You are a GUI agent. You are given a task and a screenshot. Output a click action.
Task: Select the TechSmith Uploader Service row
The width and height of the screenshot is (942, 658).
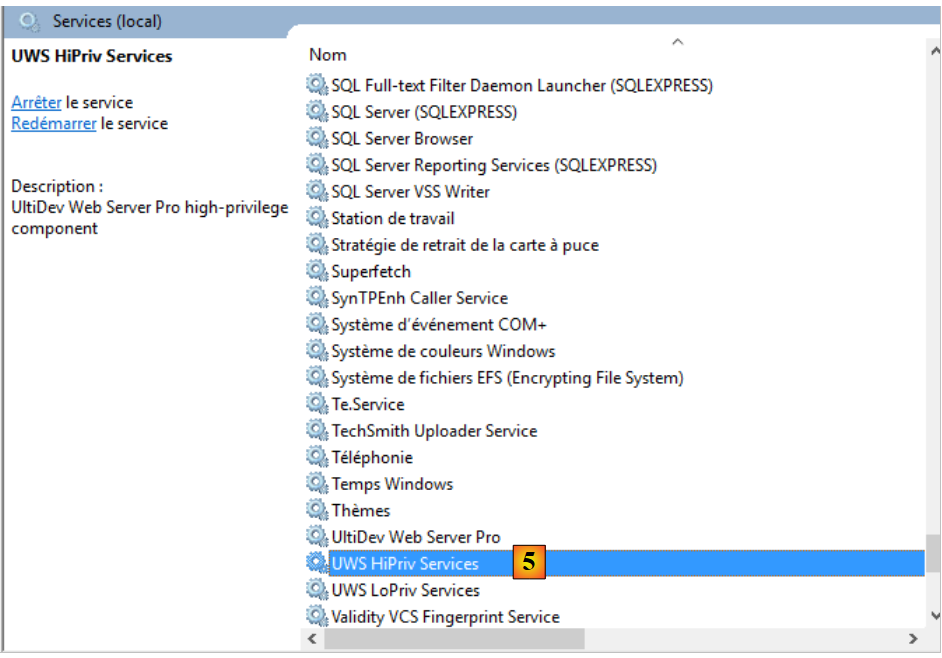(434, 431)
